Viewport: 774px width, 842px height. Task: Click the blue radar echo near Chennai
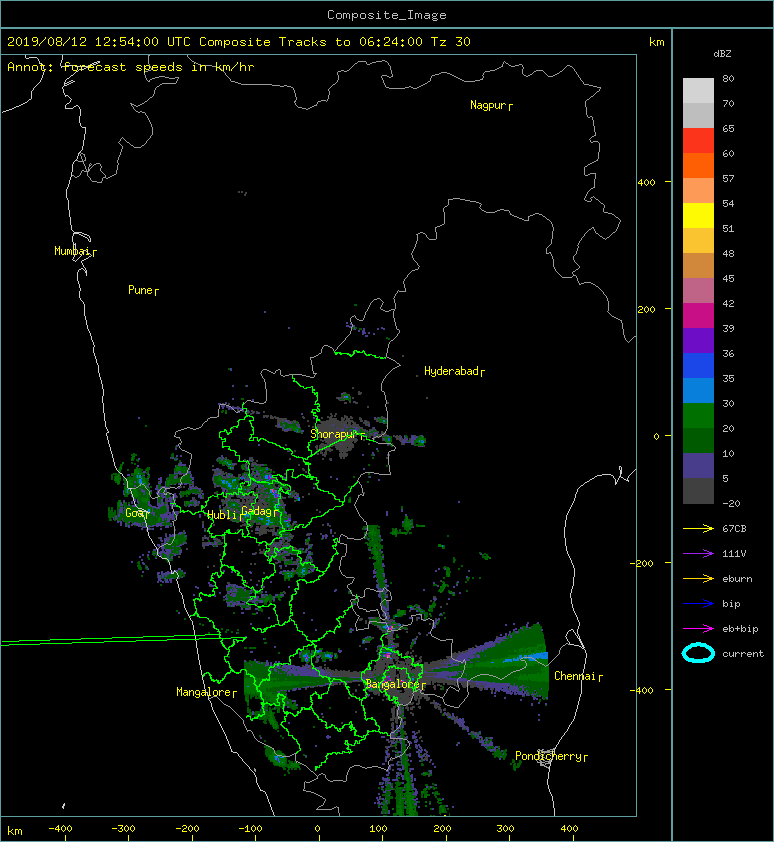tap(527, 657)
